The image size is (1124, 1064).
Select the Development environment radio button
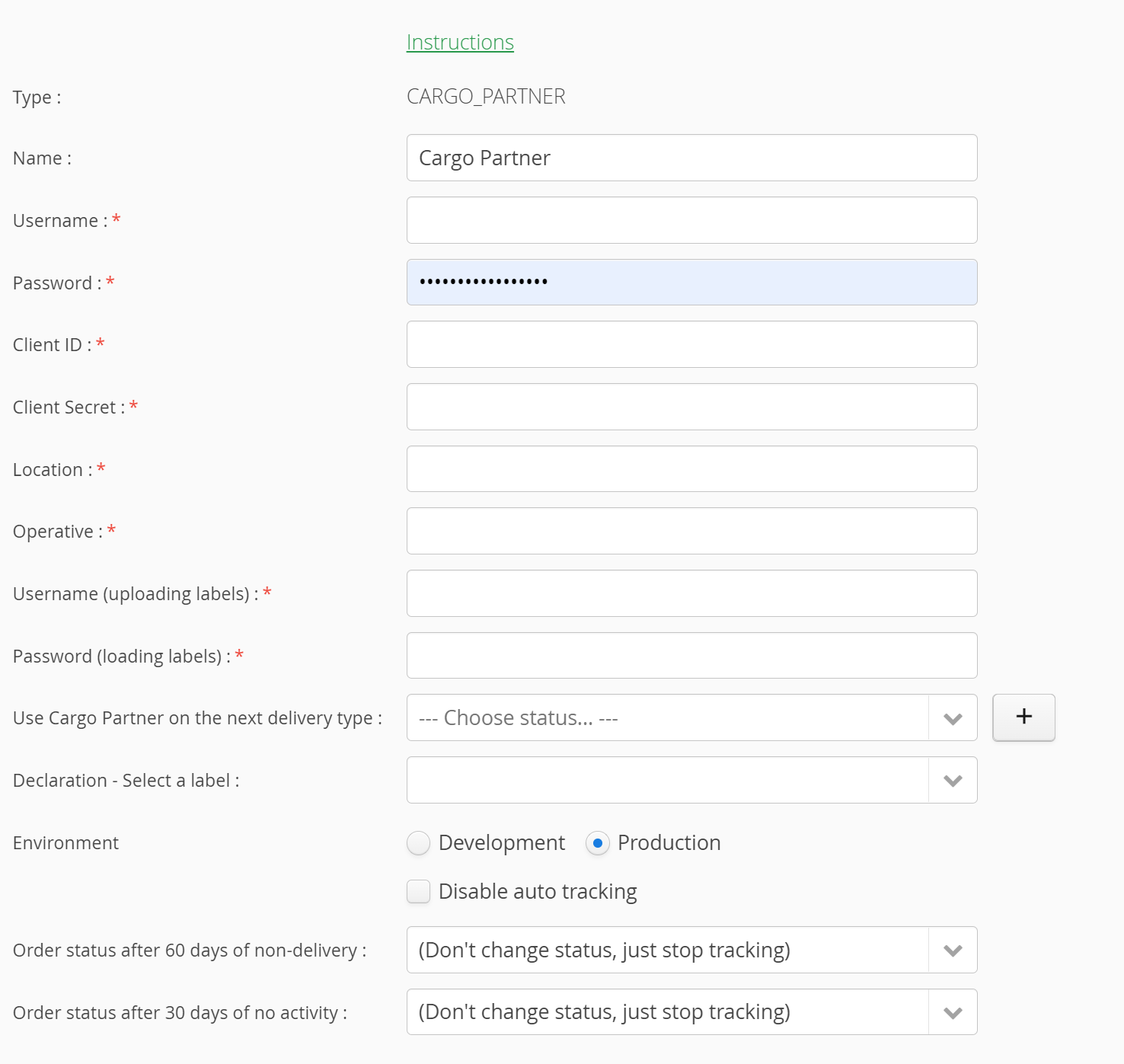click(419, 843)
